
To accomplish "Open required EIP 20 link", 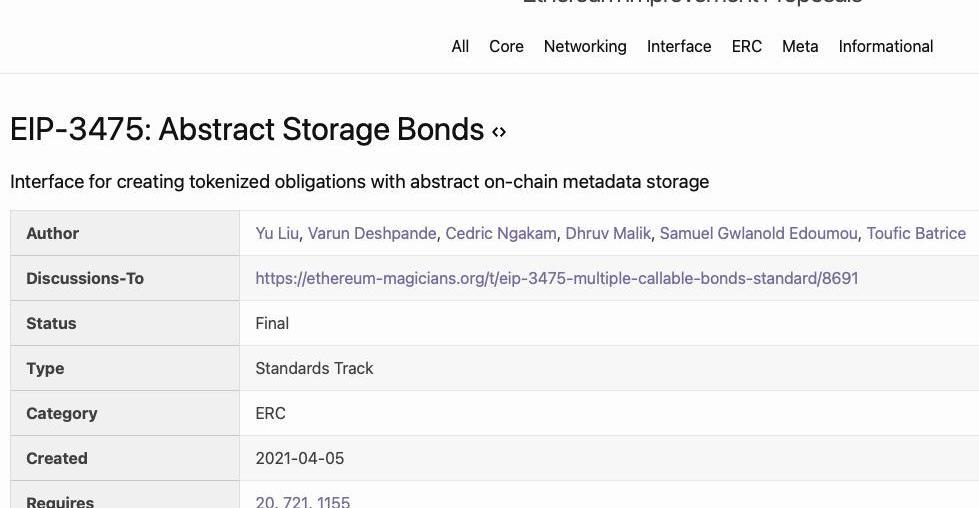I will [x=265, y=502].
